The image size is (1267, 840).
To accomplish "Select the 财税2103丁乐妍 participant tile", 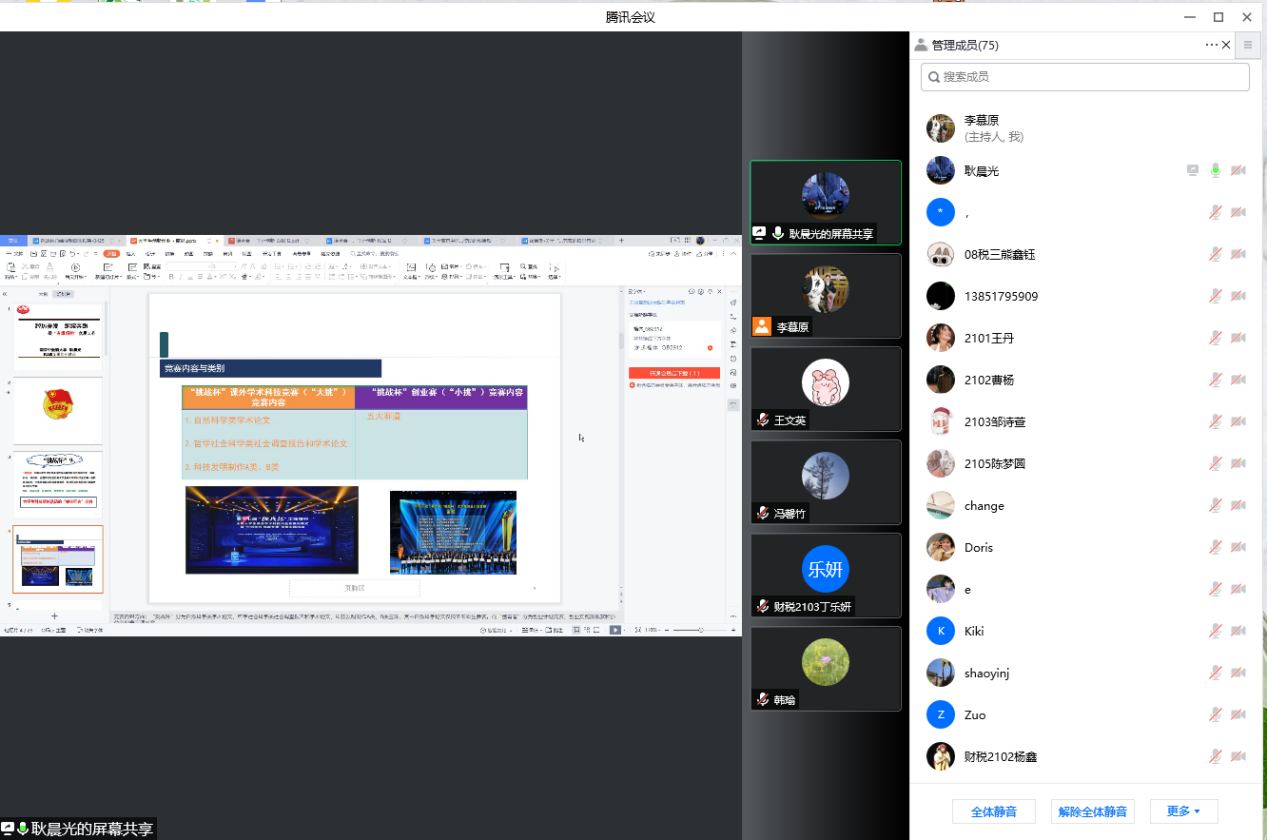I will (825, 574).
